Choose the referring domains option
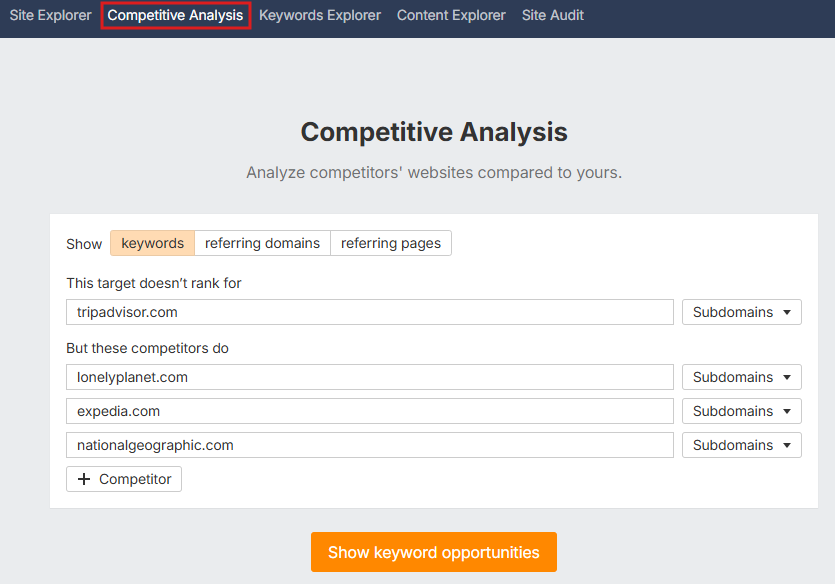835x584 pixels. pyautogui.click(x=263, y=243)
